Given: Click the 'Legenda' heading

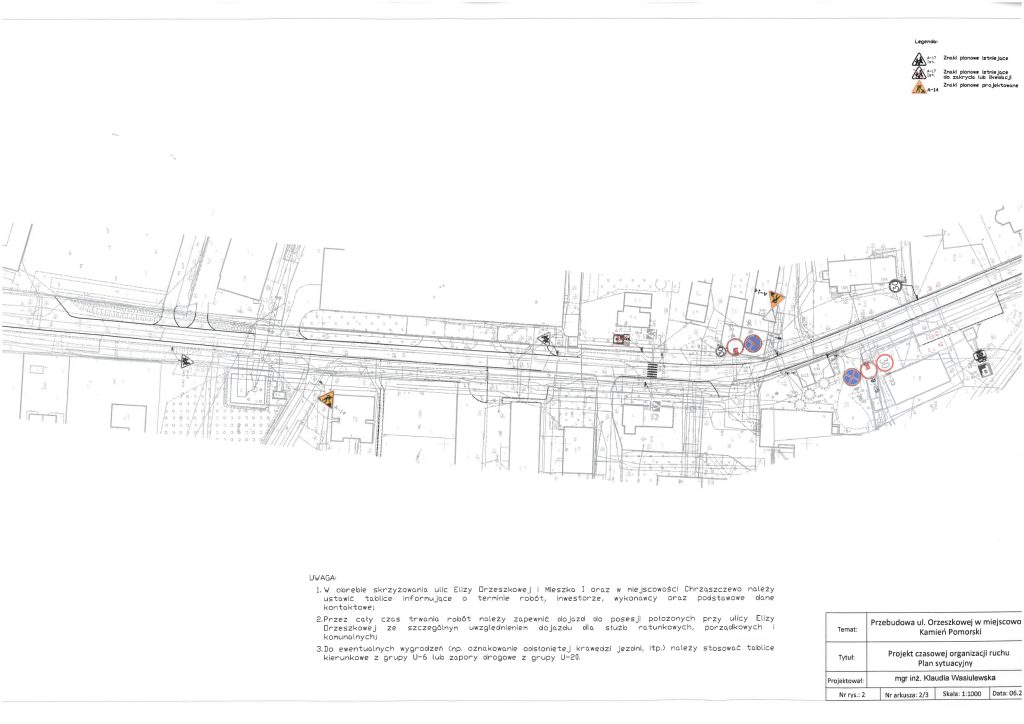Looking at the screenshot, I should coord(925,41).
